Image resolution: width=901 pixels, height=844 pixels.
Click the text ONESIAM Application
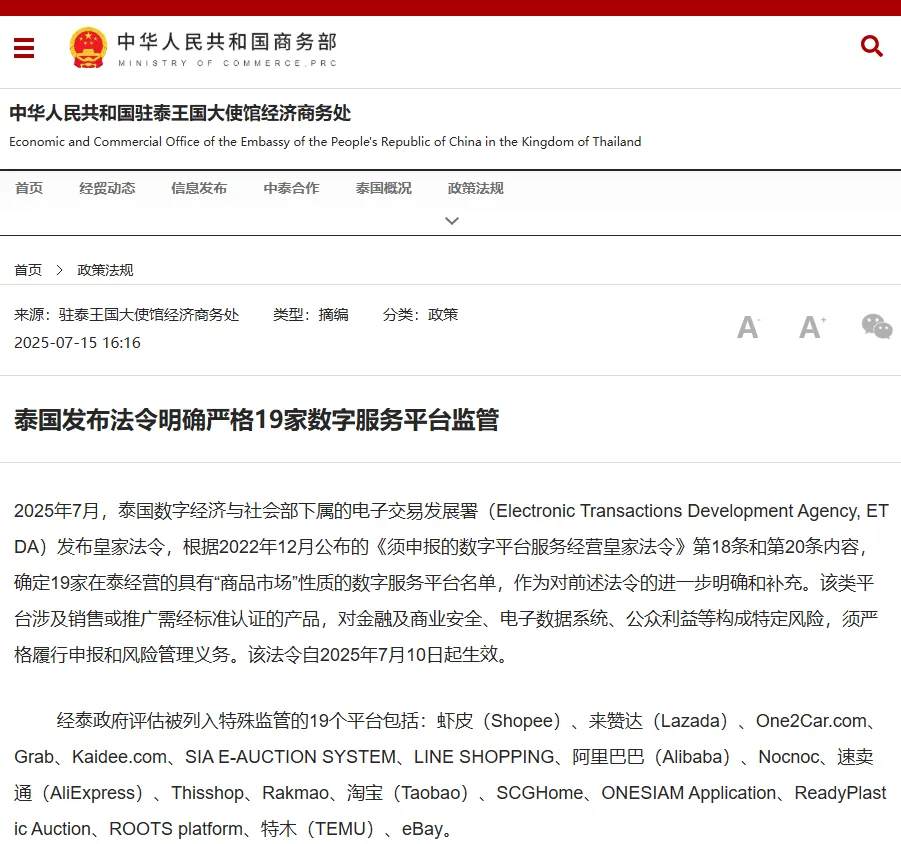click(689, 793)
